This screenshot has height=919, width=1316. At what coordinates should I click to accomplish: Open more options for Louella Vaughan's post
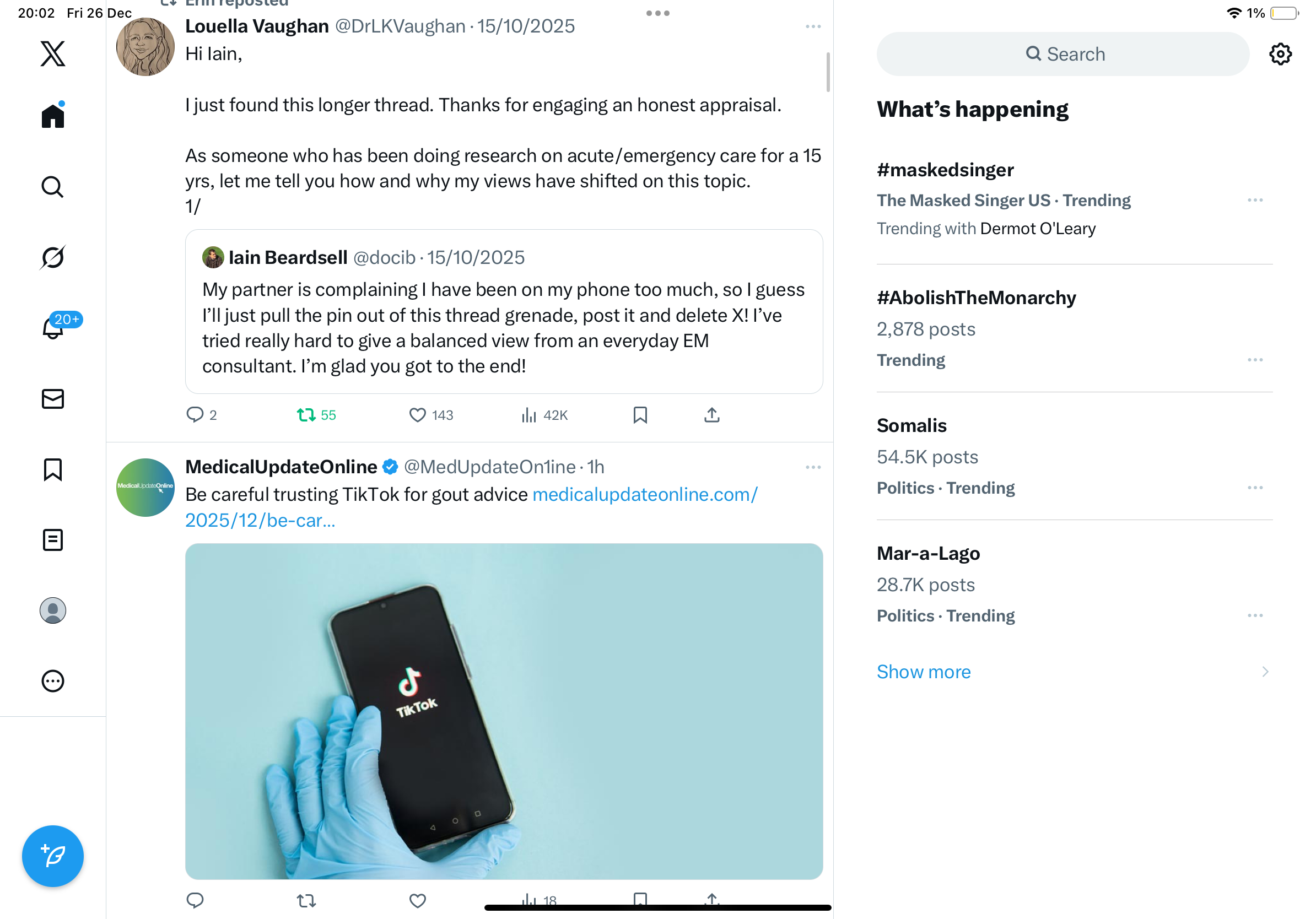tap(813, 27)
